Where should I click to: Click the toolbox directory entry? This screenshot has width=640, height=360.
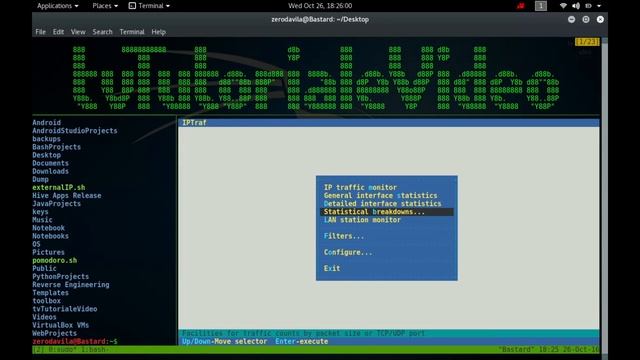tap(47, 301)
